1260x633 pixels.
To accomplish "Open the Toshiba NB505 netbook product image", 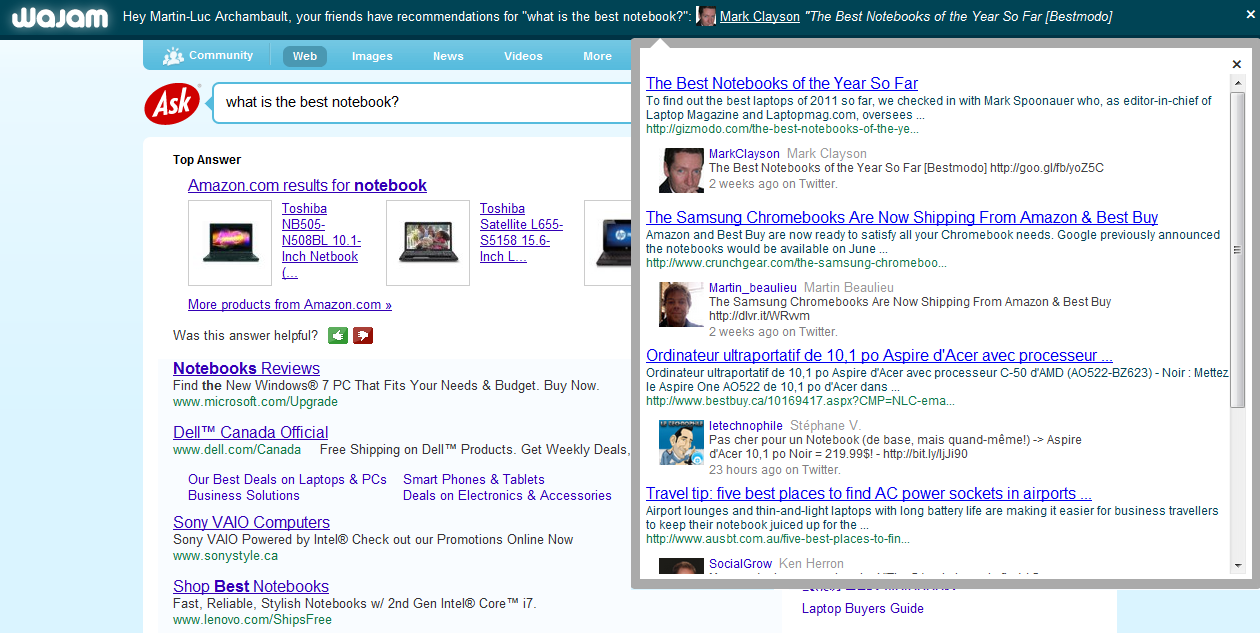I will (x=230, y=243).
